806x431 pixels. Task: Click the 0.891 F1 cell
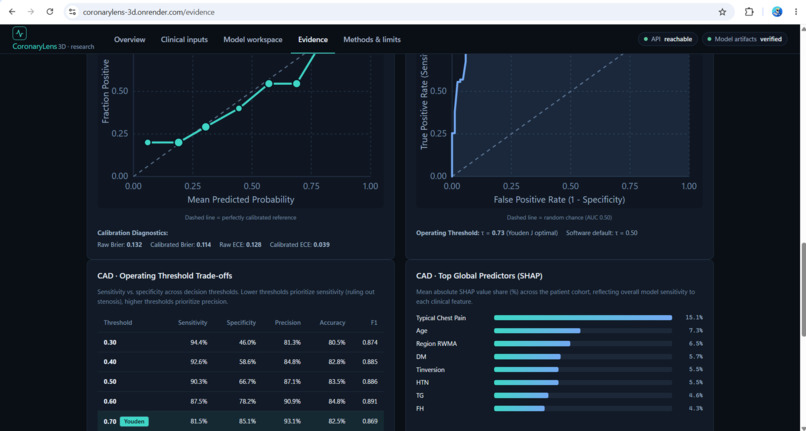(370, 401)
